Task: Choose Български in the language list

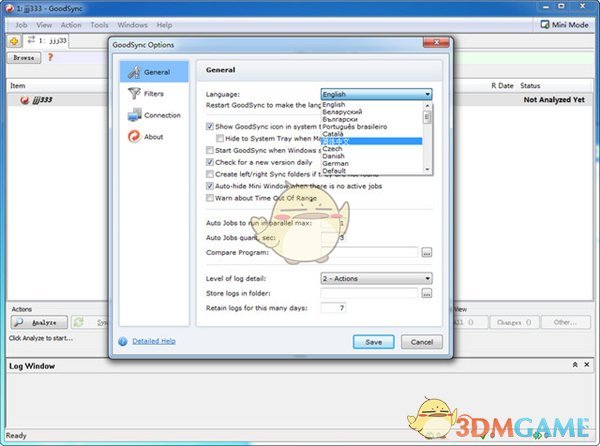Action: coord(372,119)
